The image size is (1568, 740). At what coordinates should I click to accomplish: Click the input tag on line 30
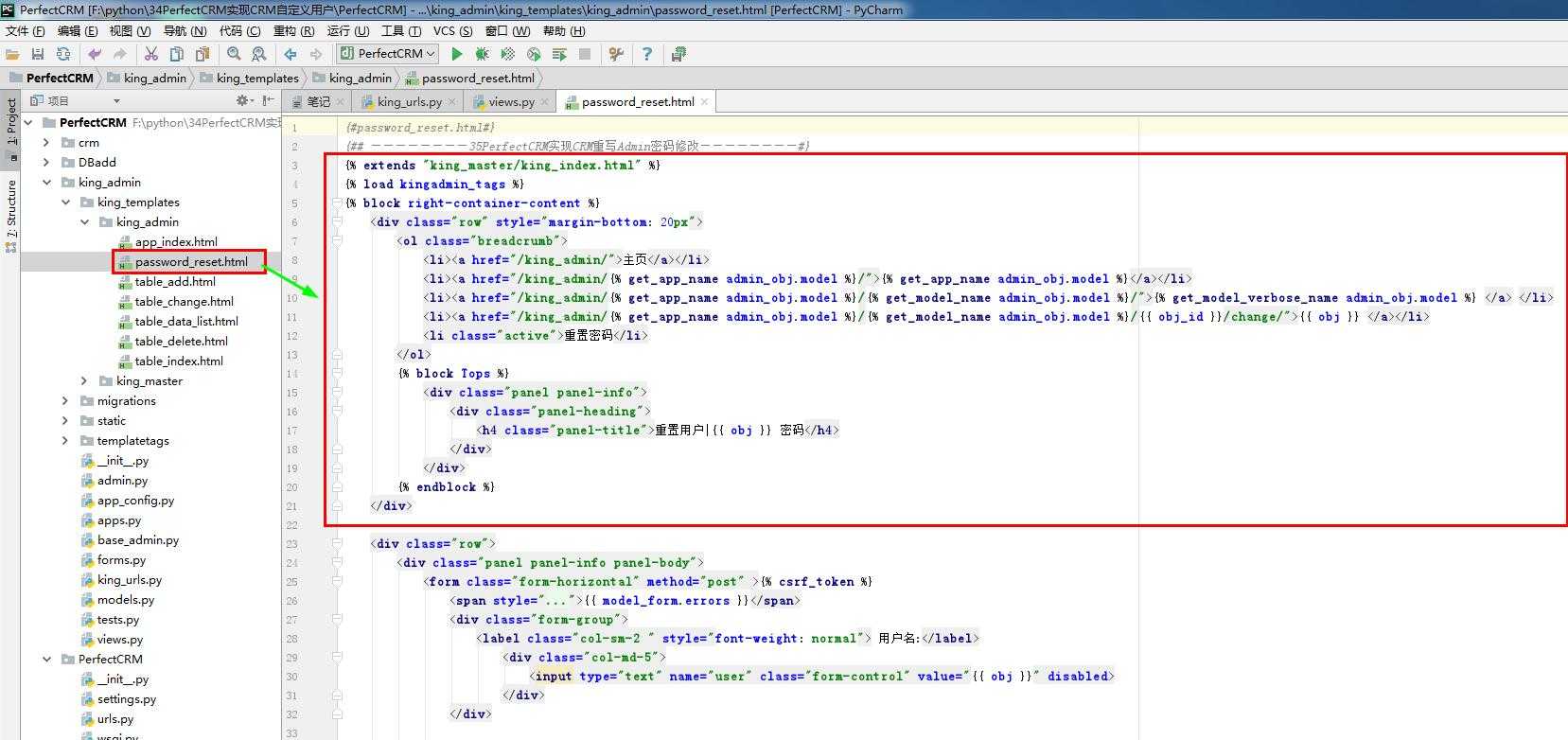pos(553,676)
